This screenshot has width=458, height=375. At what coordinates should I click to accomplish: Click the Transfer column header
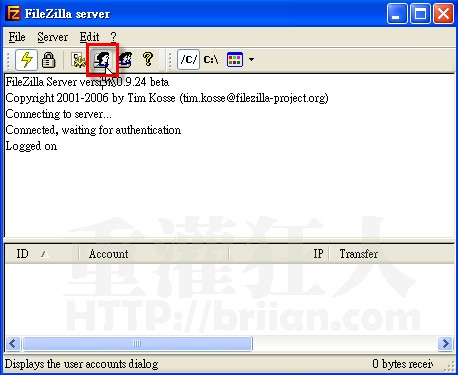(x=392, y=254)
